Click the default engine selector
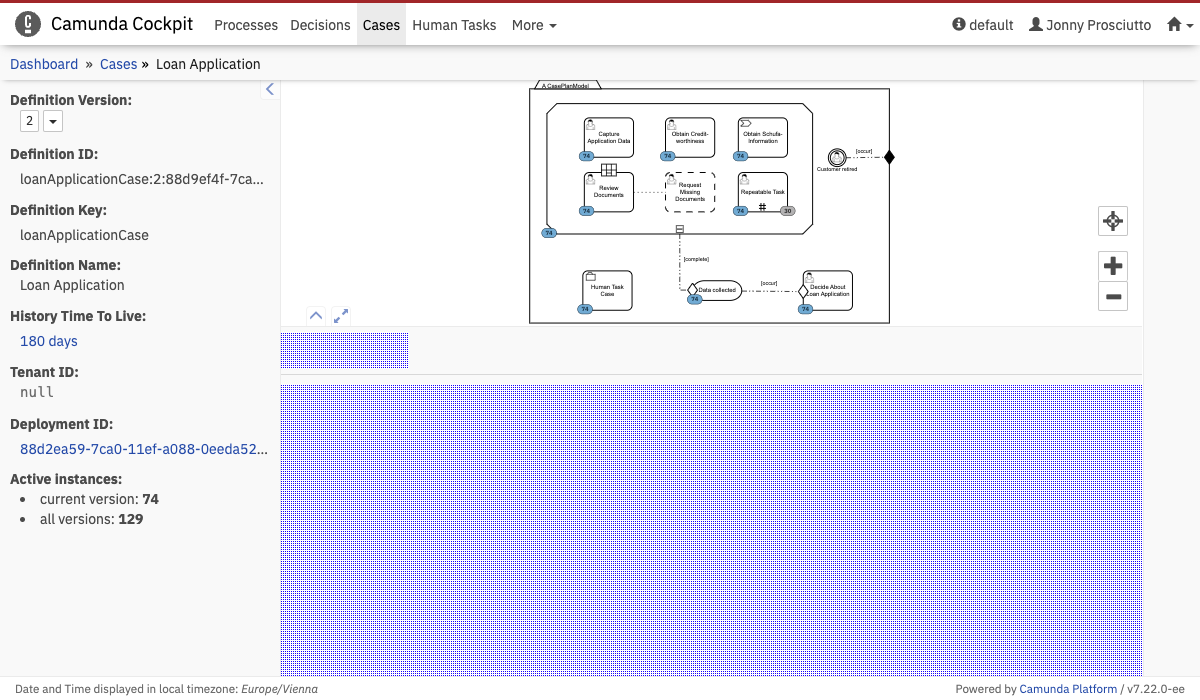This screenshot has width=1200, height=700. pos(983,25)
